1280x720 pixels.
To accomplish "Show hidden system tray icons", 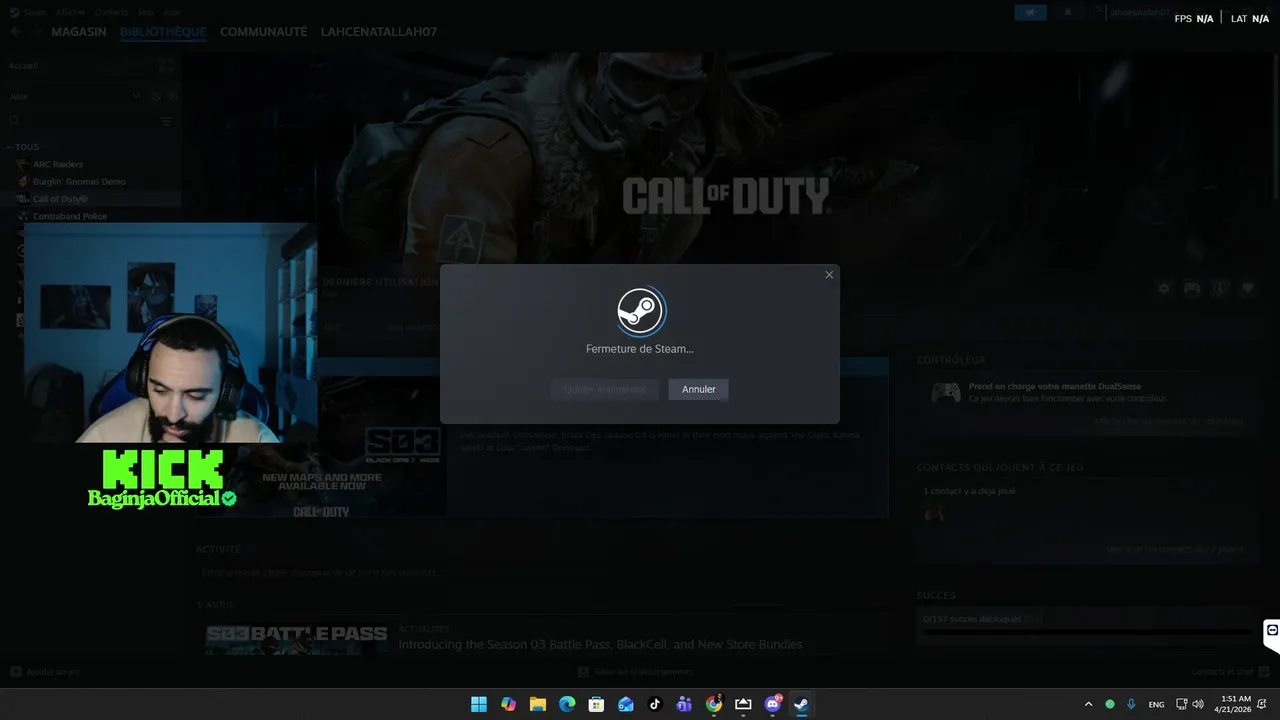I will click(x=1088, y=704).
